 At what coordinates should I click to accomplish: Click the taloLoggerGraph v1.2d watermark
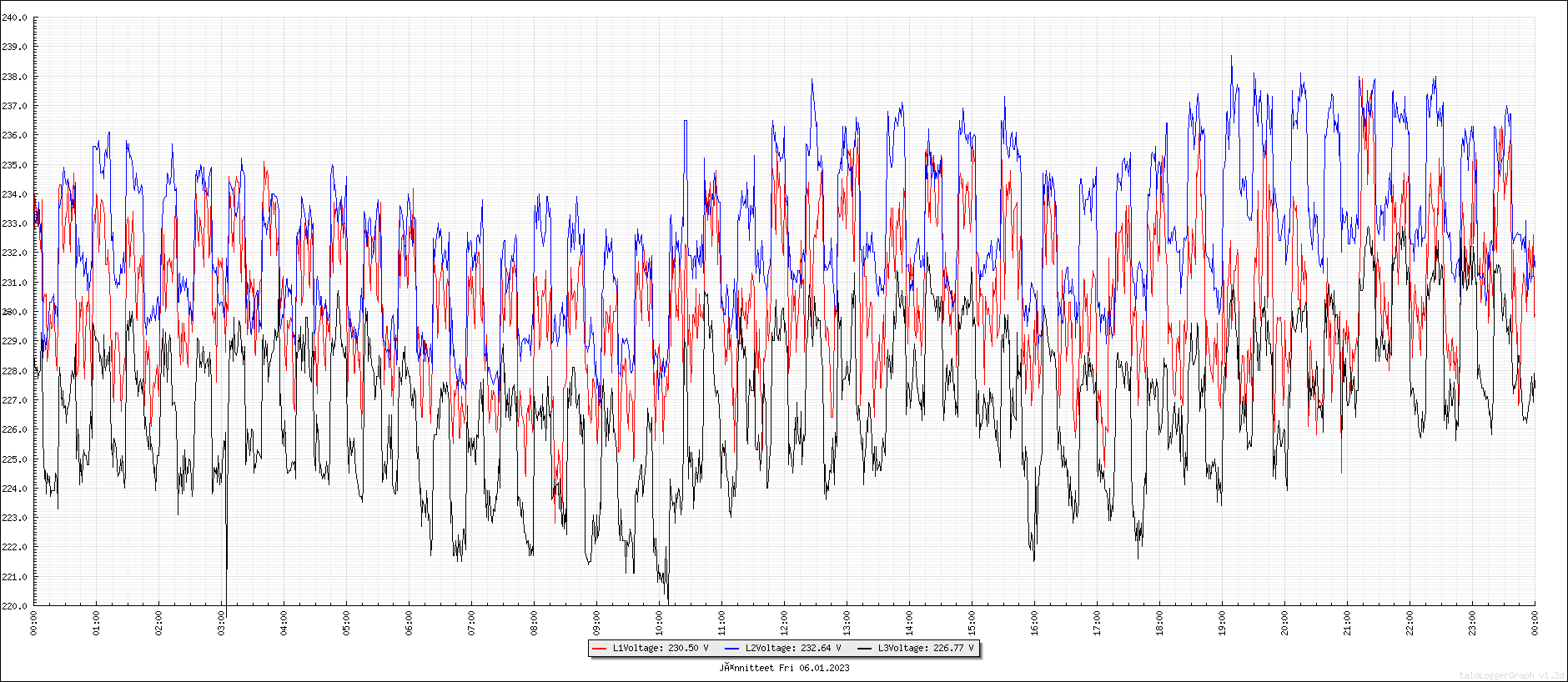[1511, 675]
